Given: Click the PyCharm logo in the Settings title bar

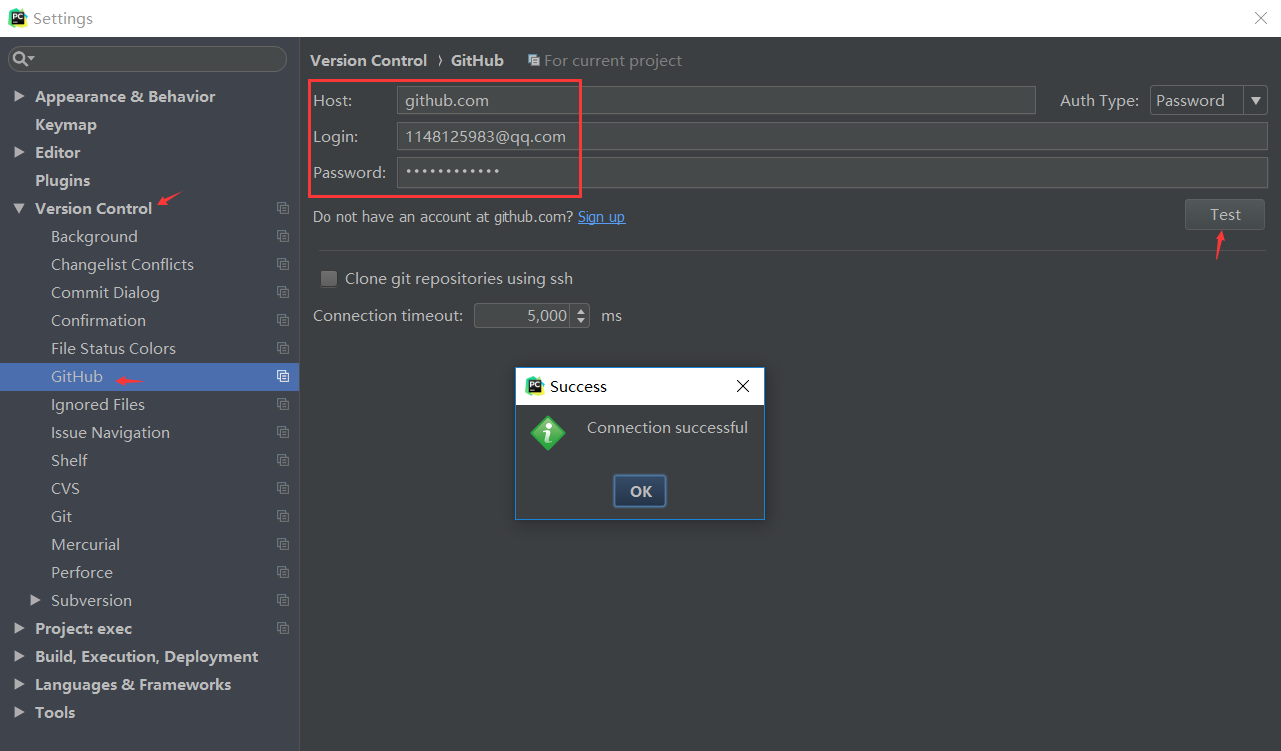Looking at the screenshot, I should [17, 18].
